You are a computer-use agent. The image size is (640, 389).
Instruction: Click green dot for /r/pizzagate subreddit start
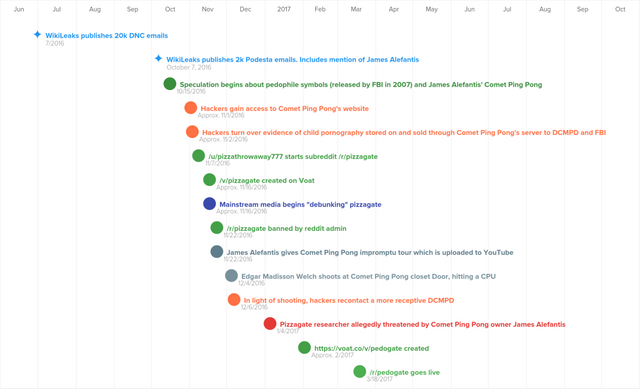198,156
